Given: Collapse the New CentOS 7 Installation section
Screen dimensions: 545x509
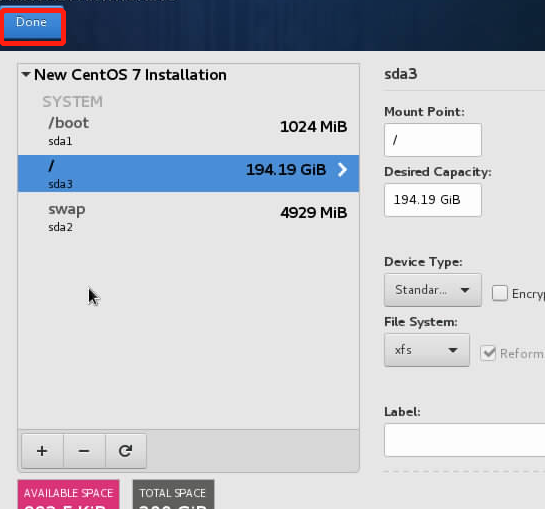Looking at the screenshot, I should point(26,74).
